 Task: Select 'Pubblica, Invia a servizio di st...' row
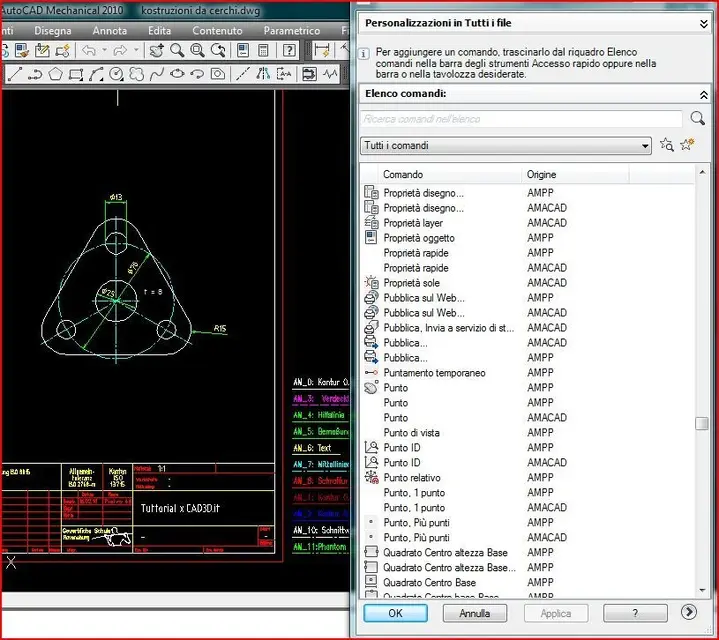tap(527, 328)
